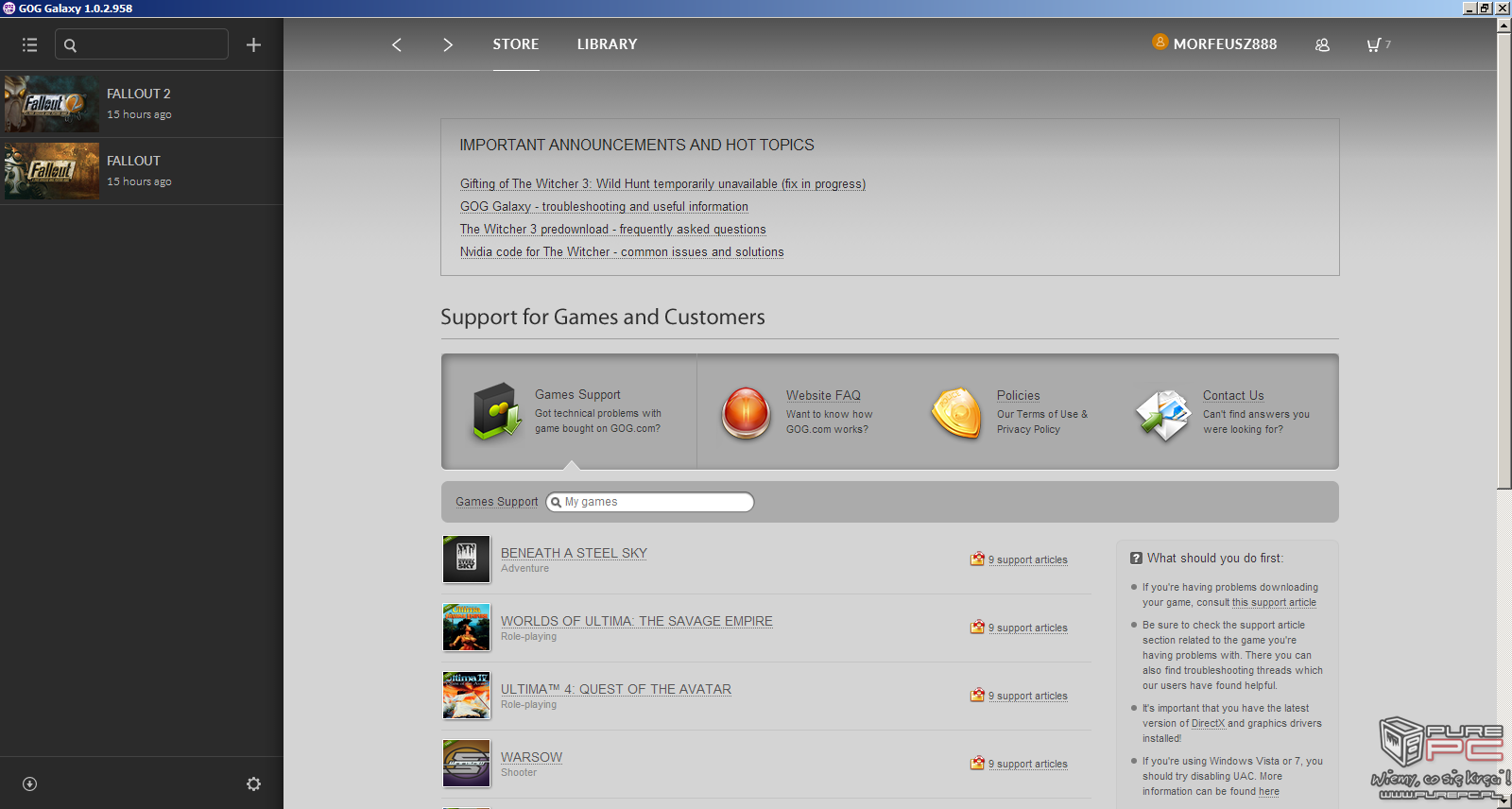Open Nvidia code for The Witcher link
This screenshot has width=1512, height=809.
(622, 252)
